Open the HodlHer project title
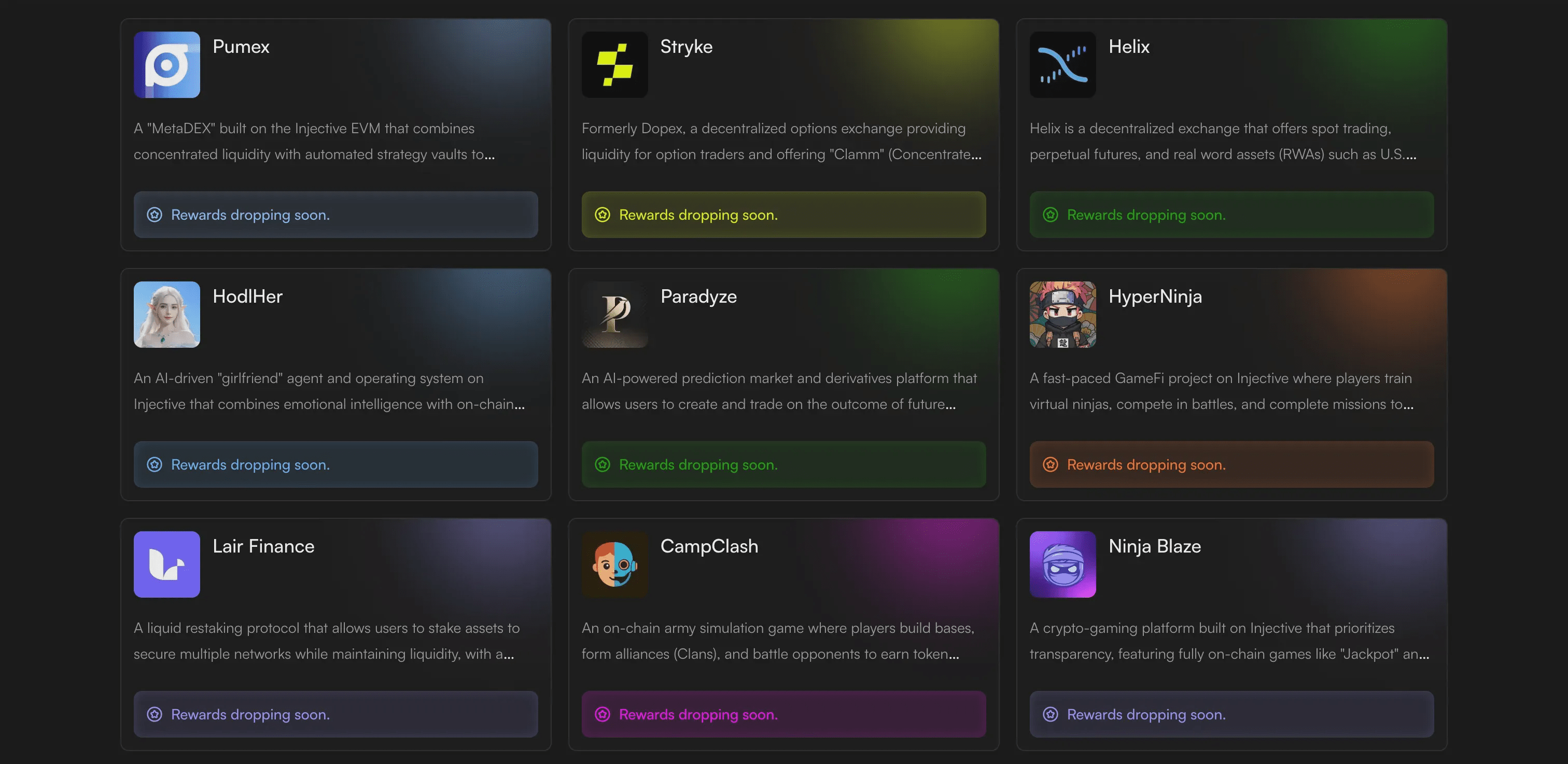The height and width of the screenshot is (764, 1568). [x=247, y=296]
